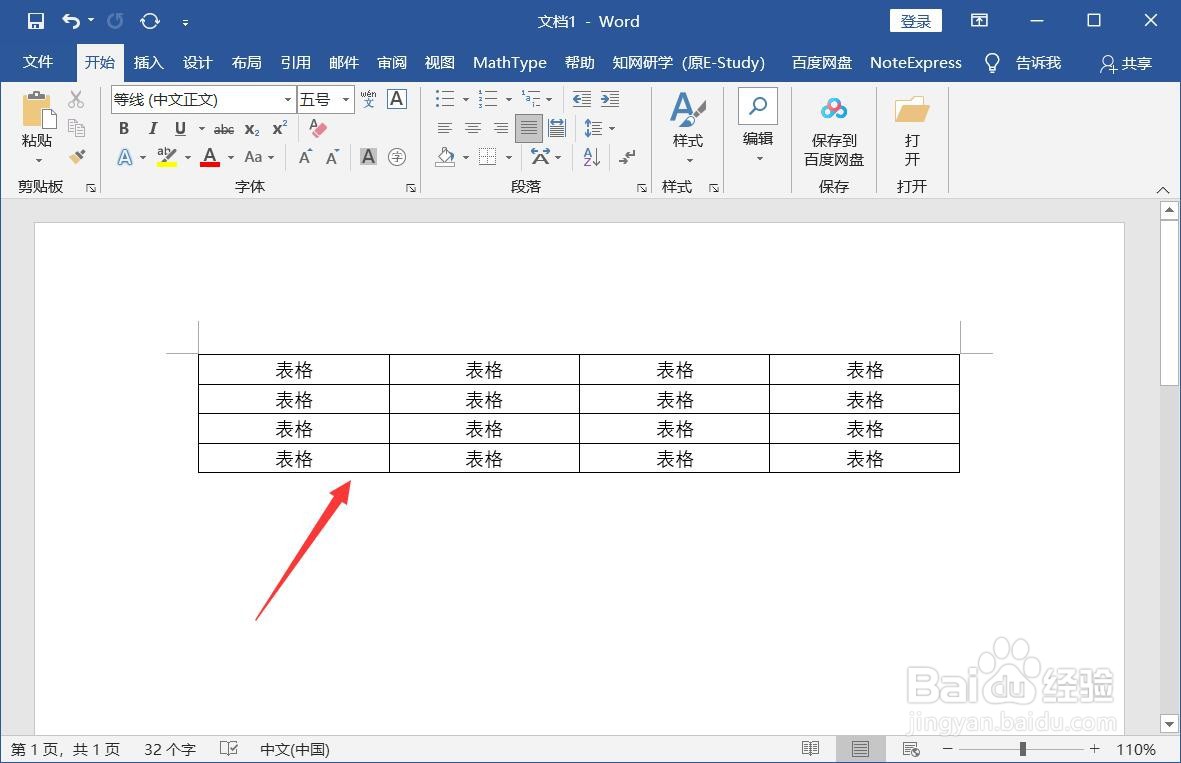Open the borders dropdown

click(x=508, y=157)
